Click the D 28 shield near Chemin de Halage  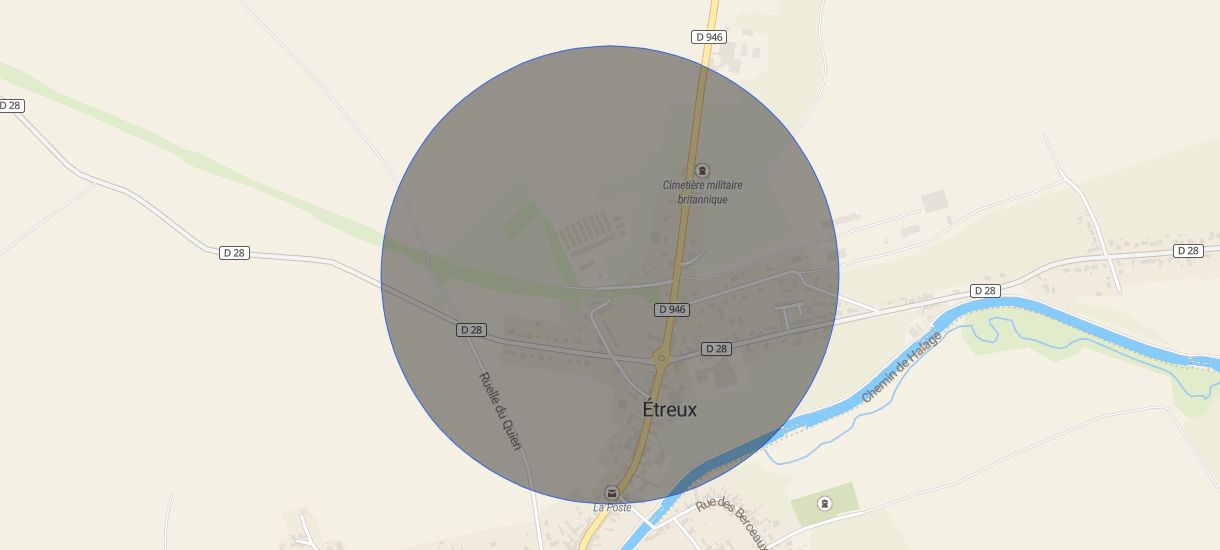(985, 291)
